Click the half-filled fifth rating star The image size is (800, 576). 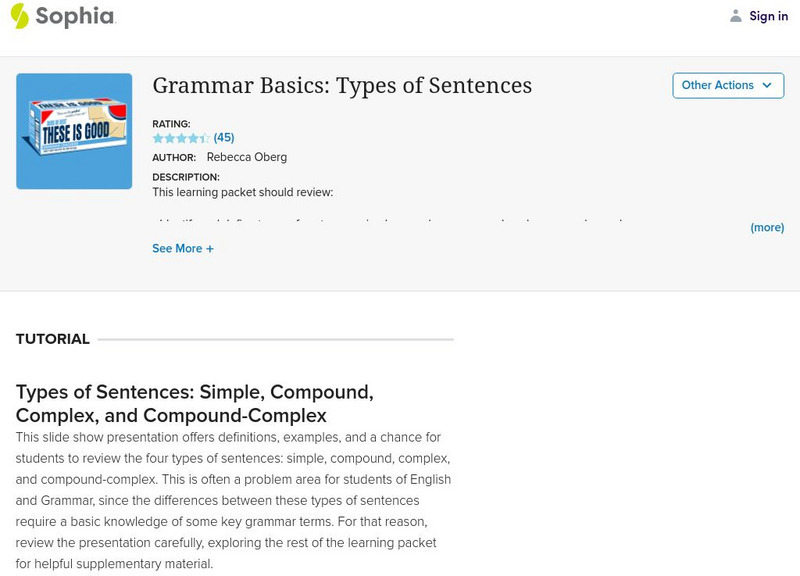[x=205, y=138]
